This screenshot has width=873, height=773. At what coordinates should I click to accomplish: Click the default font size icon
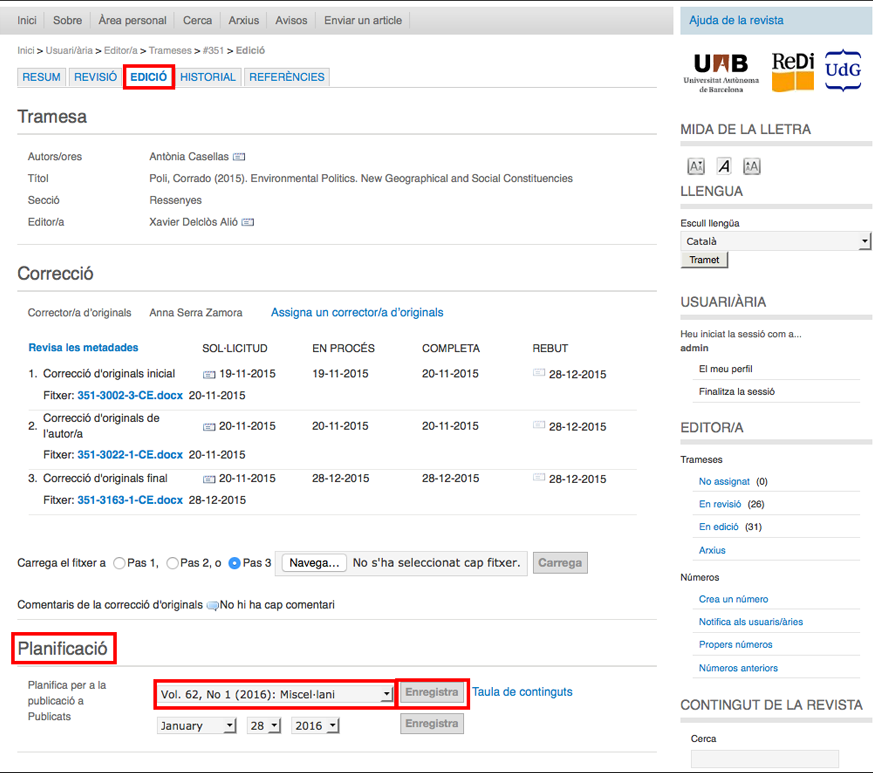click(724, 166)
